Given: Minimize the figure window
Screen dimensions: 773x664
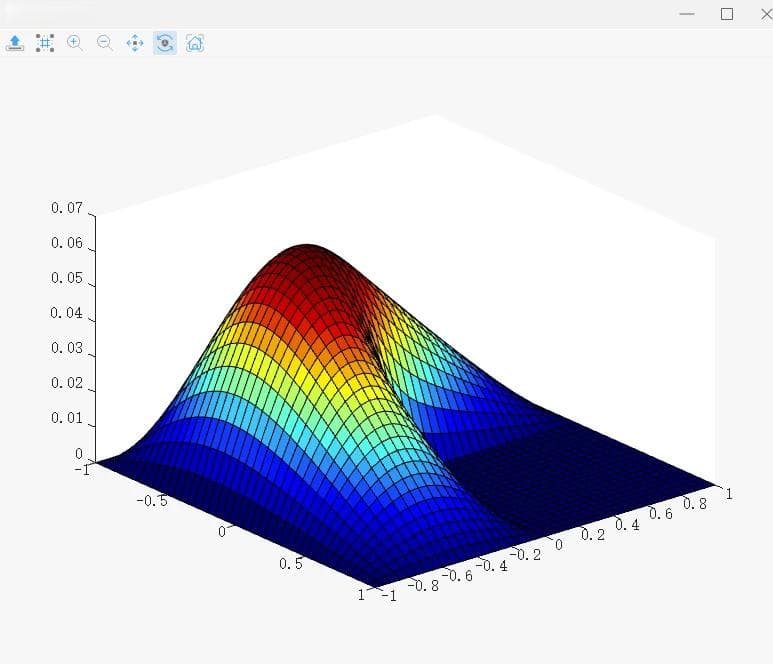Looking at the screenshot, I should [687, 14].
